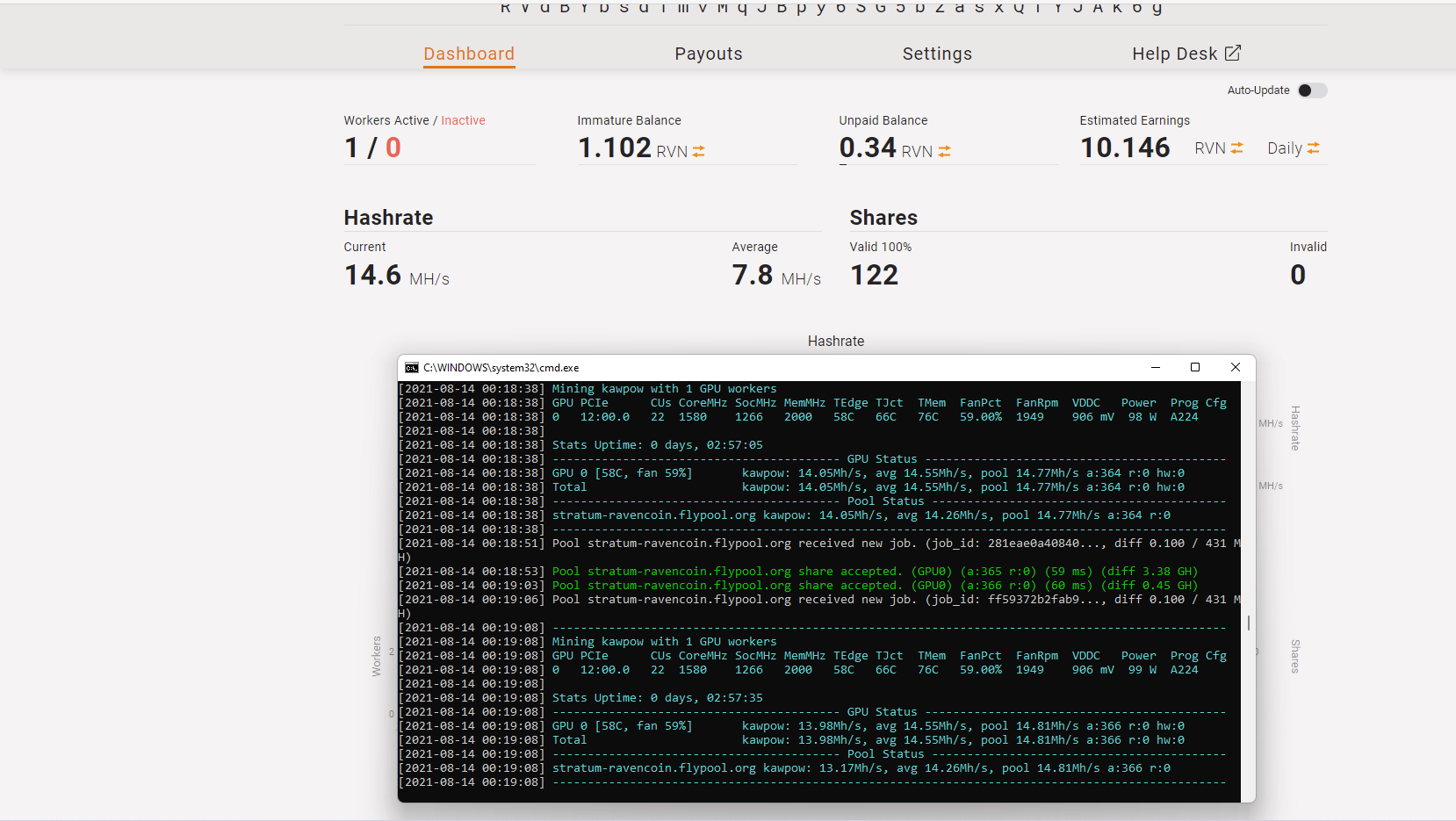
Task: Open the Settings tab
Action: 937,54
